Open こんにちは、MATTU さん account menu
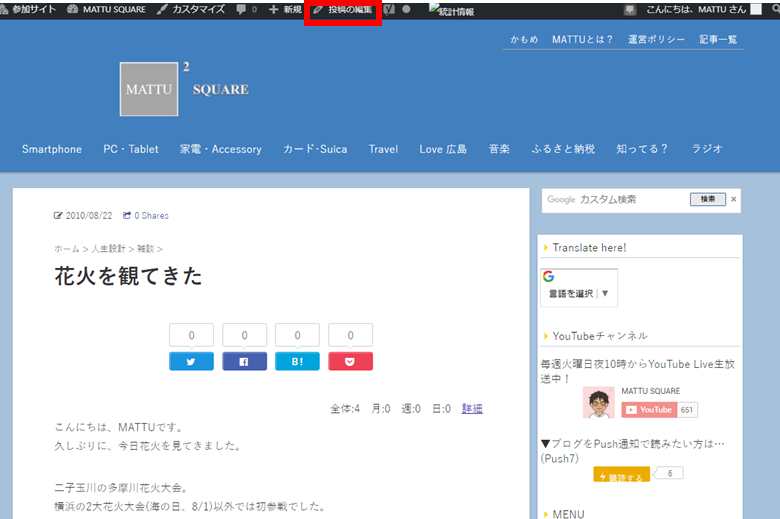This screenshot has height=519, width=780. tap(704, 9)
